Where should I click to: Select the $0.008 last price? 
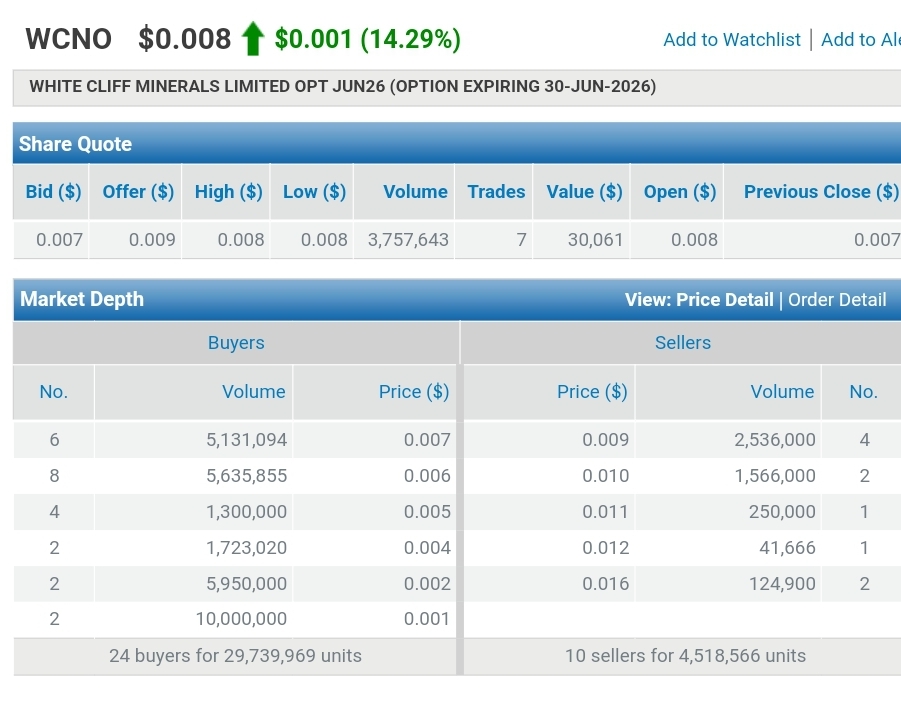tap(184, 39)
